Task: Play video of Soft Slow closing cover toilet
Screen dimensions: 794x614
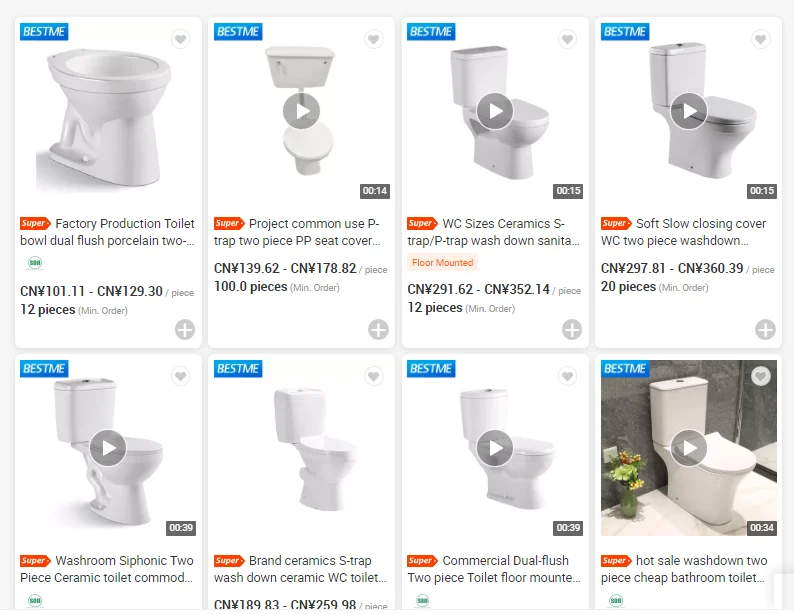Action: click(x=689, y=111)
